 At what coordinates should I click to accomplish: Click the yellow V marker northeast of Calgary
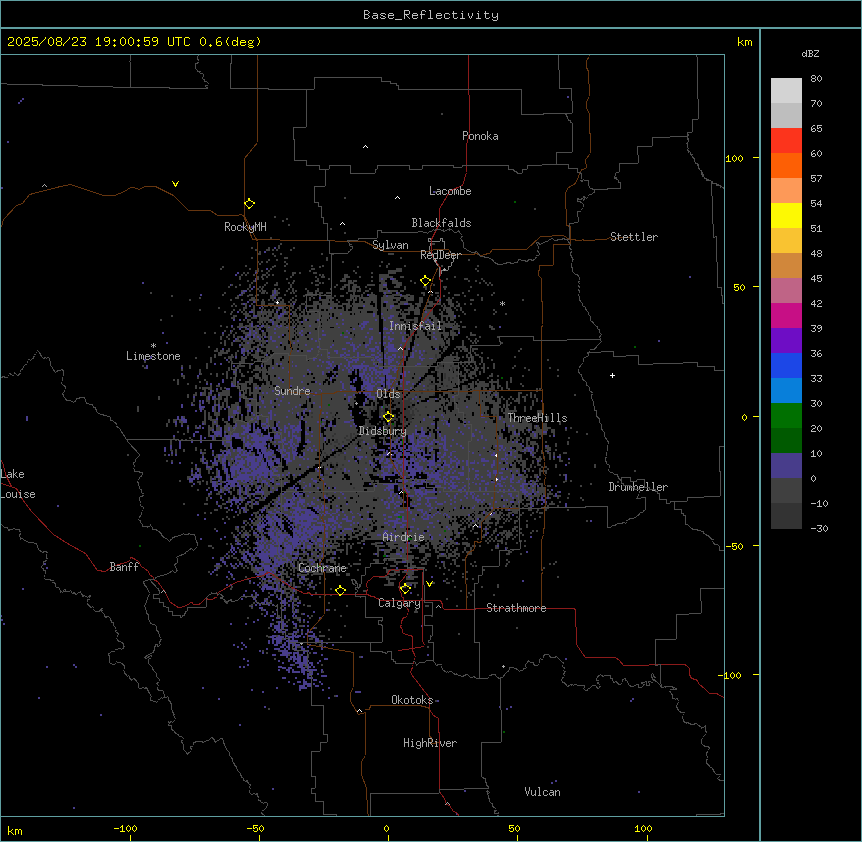pyautogui.click(x=429, y=584)
